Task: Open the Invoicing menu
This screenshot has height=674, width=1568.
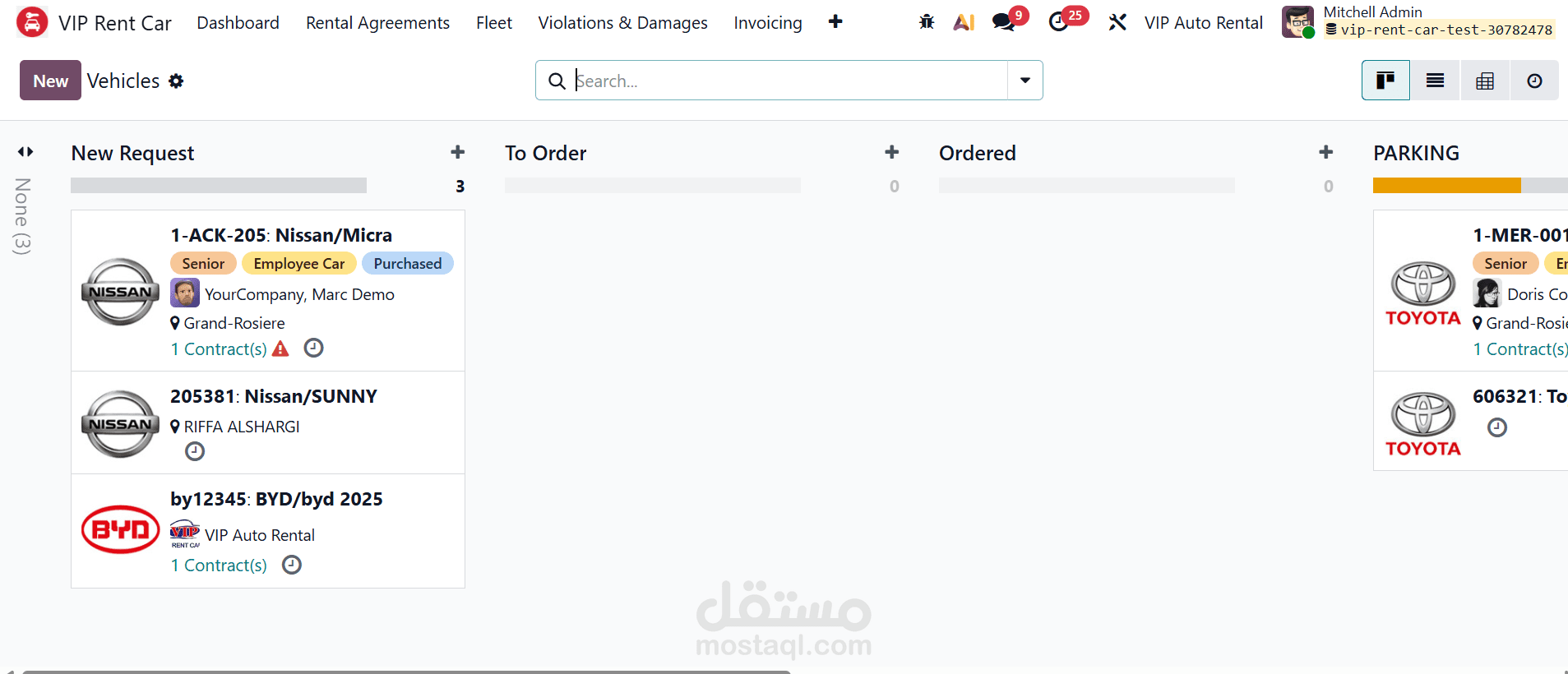Action: coord(768,22)
